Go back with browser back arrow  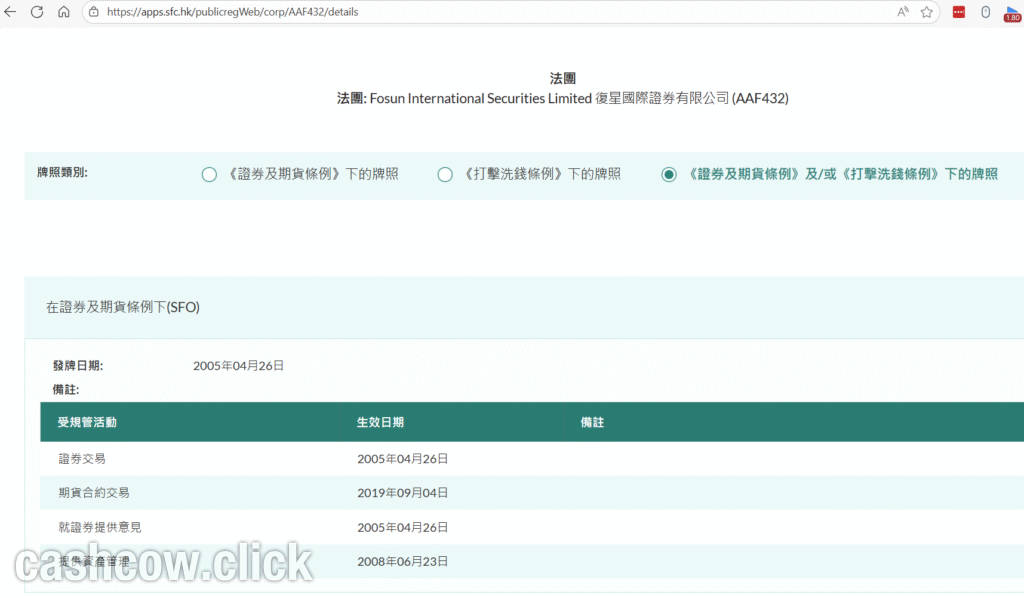tap(10, 12)
